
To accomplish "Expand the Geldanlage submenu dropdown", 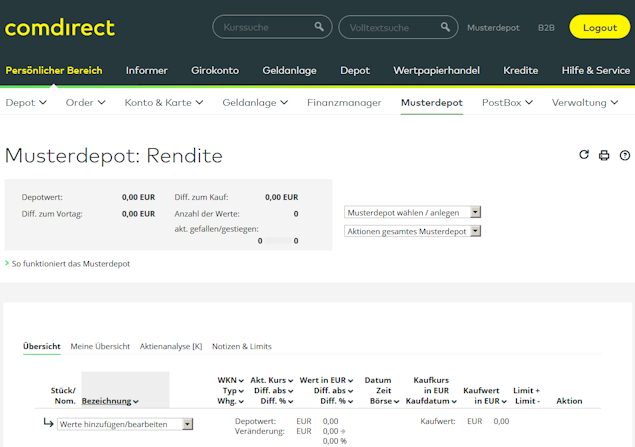I will tap(255, 103).
